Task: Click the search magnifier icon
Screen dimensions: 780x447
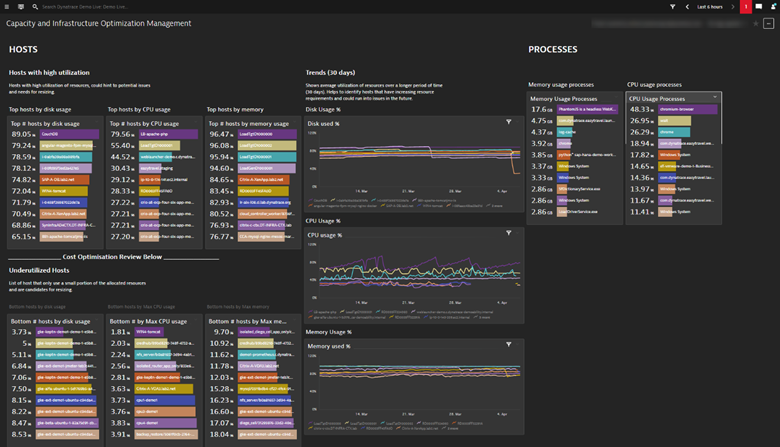Action: click(35, 6)
